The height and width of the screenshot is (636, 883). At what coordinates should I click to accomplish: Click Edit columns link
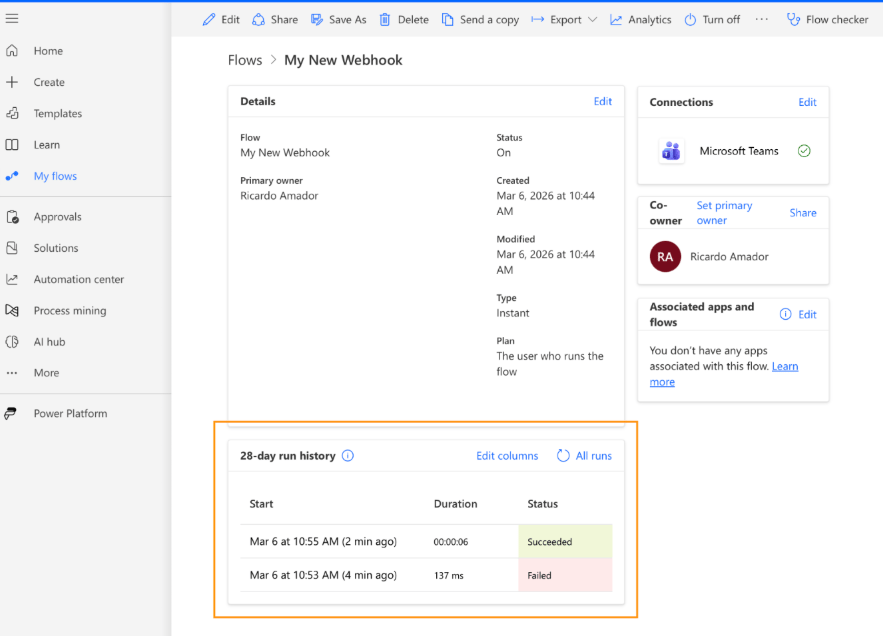(x=507, y=456)
